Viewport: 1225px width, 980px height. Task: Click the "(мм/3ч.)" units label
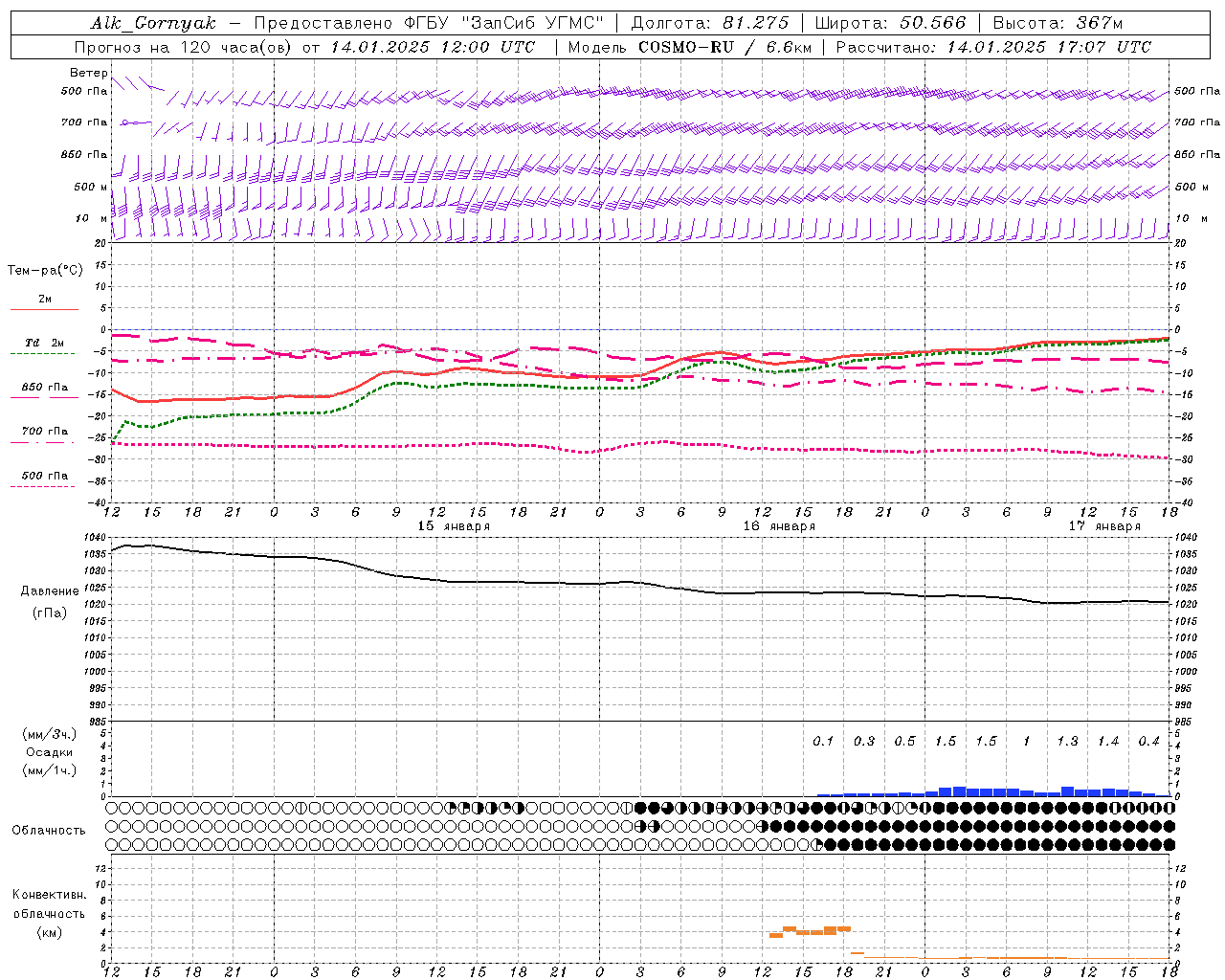click(x=50, y=734)
